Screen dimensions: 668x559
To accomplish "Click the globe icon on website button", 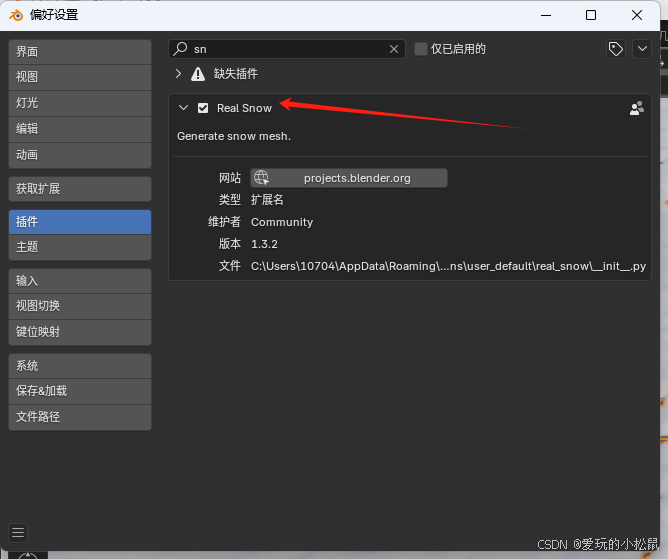I will pos(261,178).
